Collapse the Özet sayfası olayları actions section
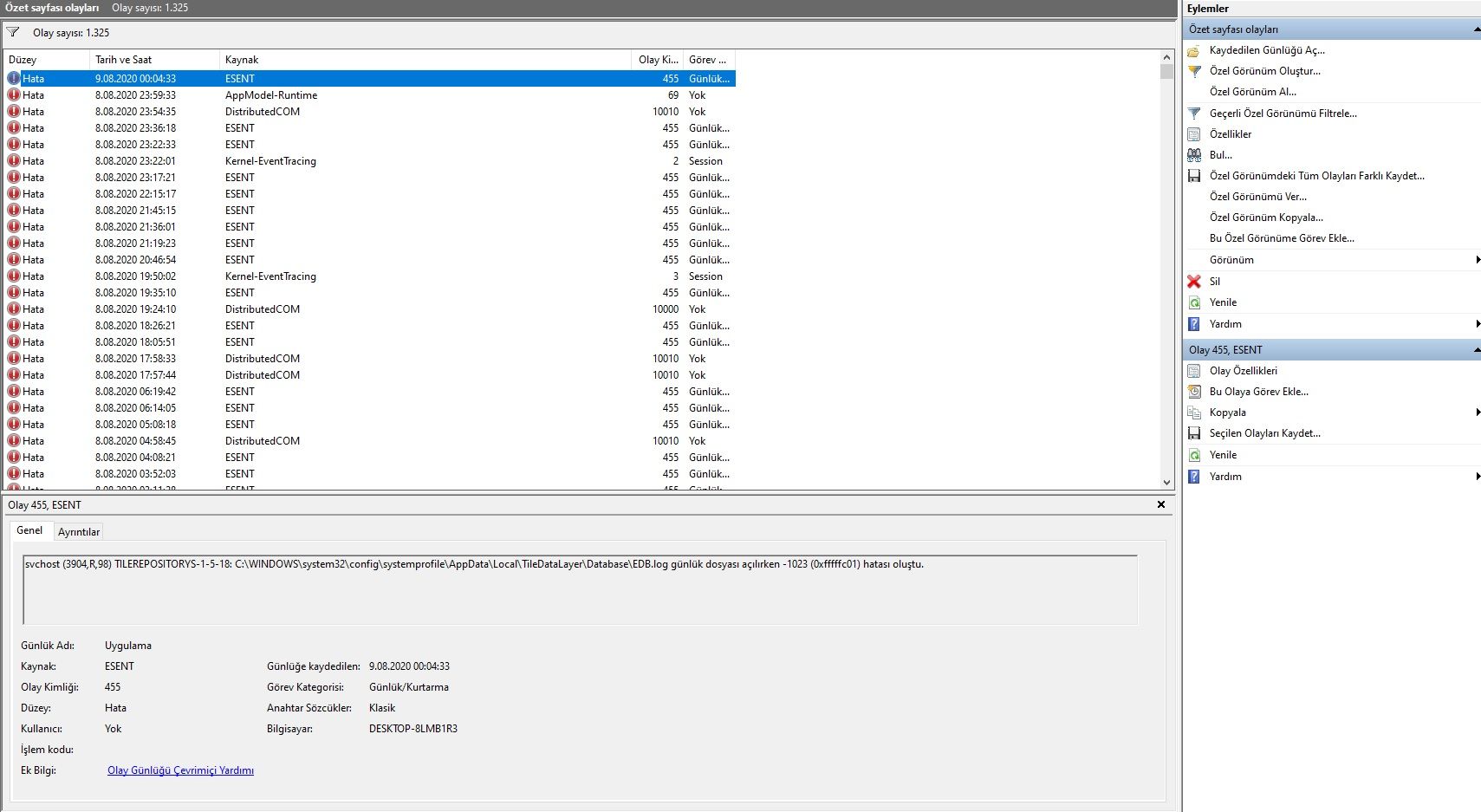The image size is (1481, 812). click(1477, 29)
